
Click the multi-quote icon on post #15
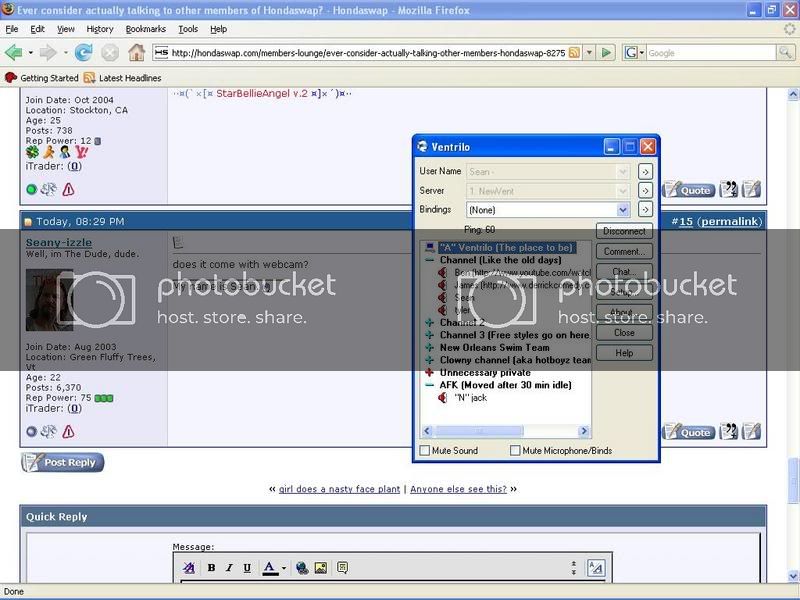click(x=729, y=432)
